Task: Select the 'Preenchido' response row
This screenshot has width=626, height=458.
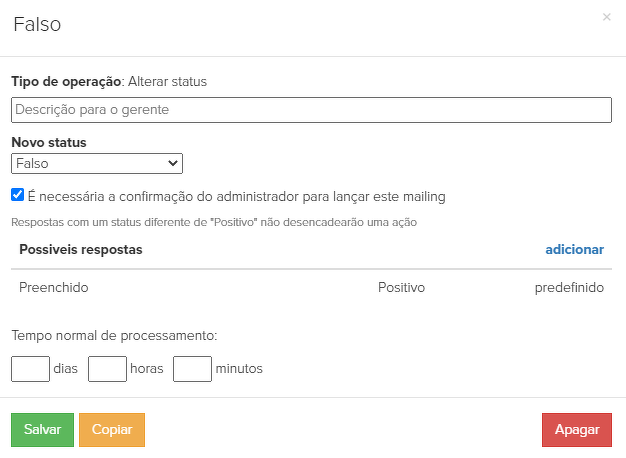Action: (54, 287)
